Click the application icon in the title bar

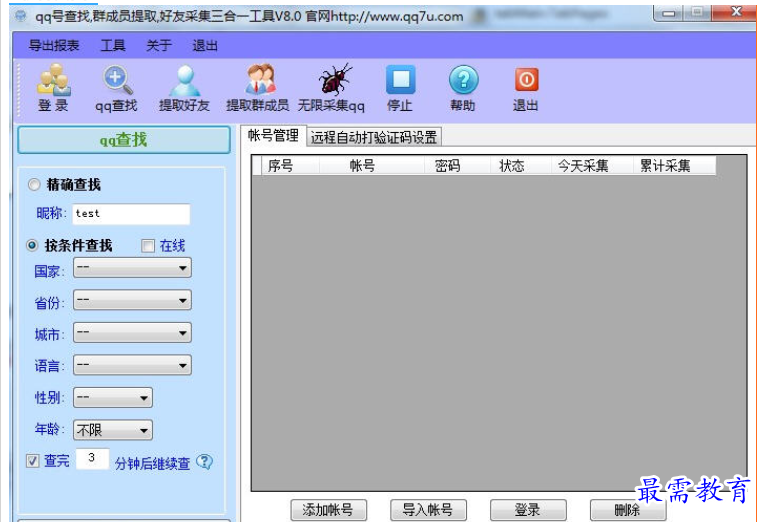tap(20, 16)
